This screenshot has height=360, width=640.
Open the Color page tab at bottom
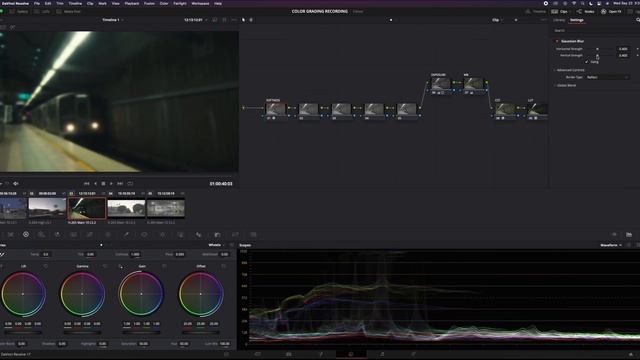[351, 354]
